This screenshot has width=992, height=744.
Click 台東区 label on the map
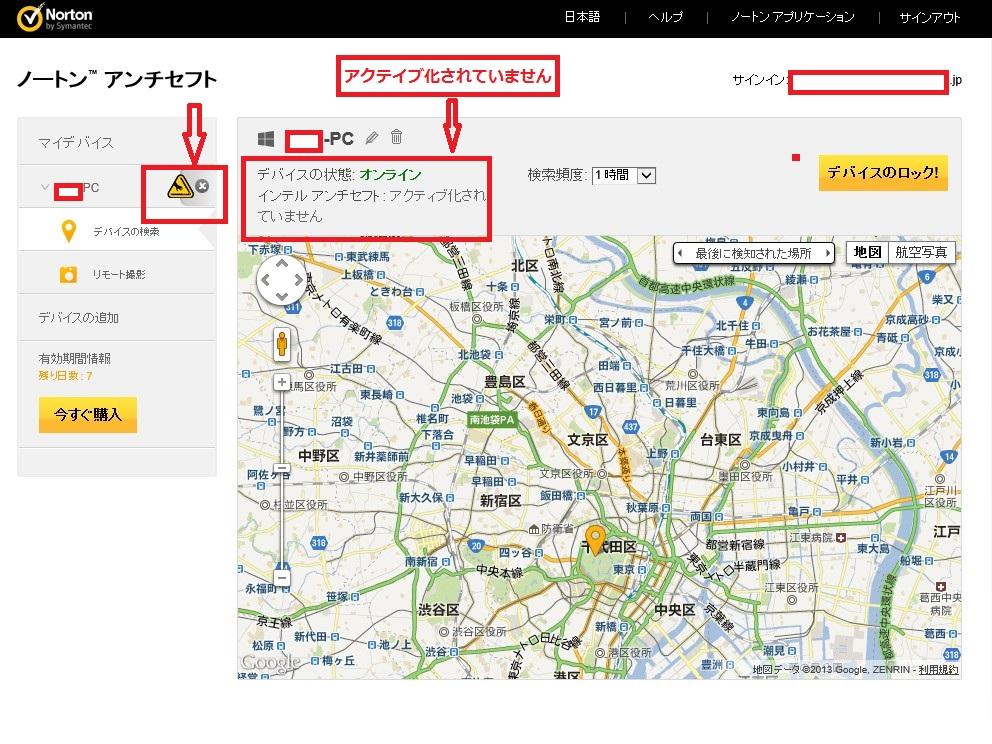pos(721,440)
